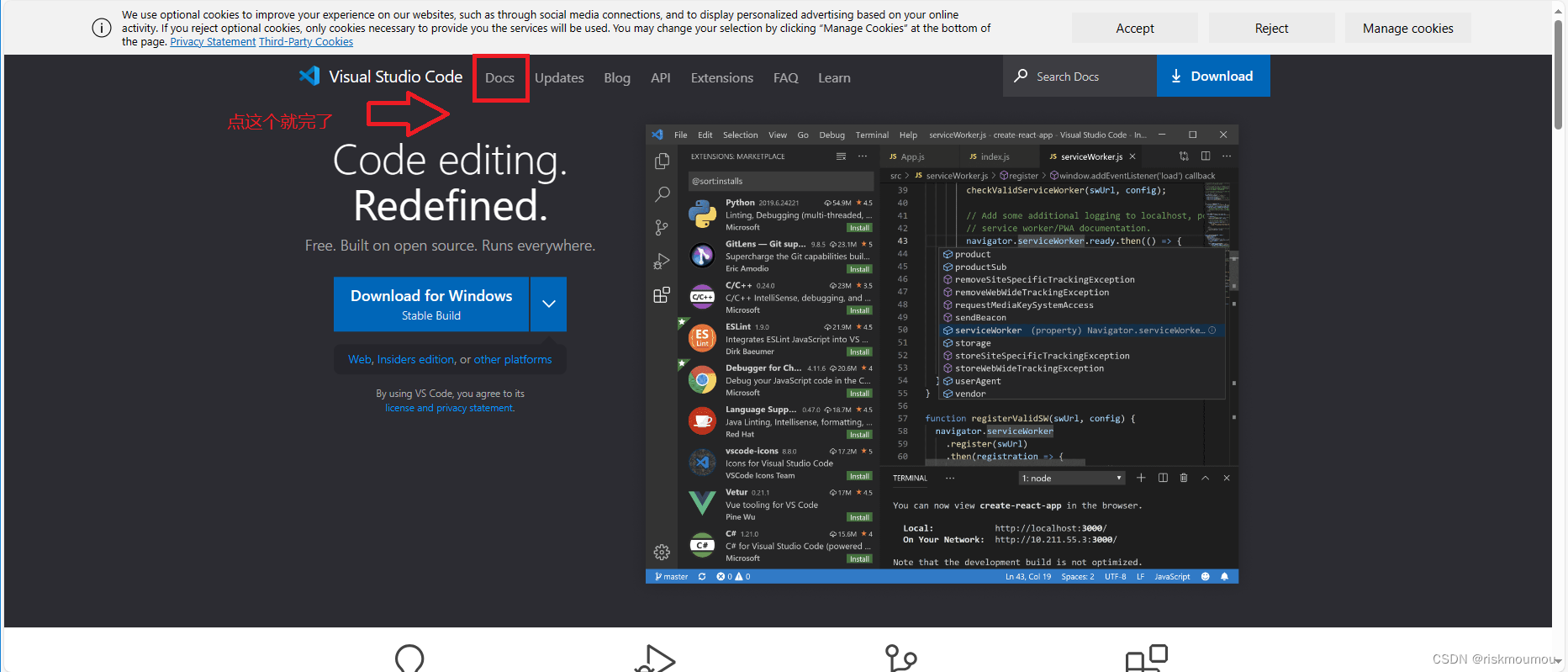This screenshot has width=1568, height=672.
Task: Click the cookie notice info icon
Action: click(x=101, y=28)
